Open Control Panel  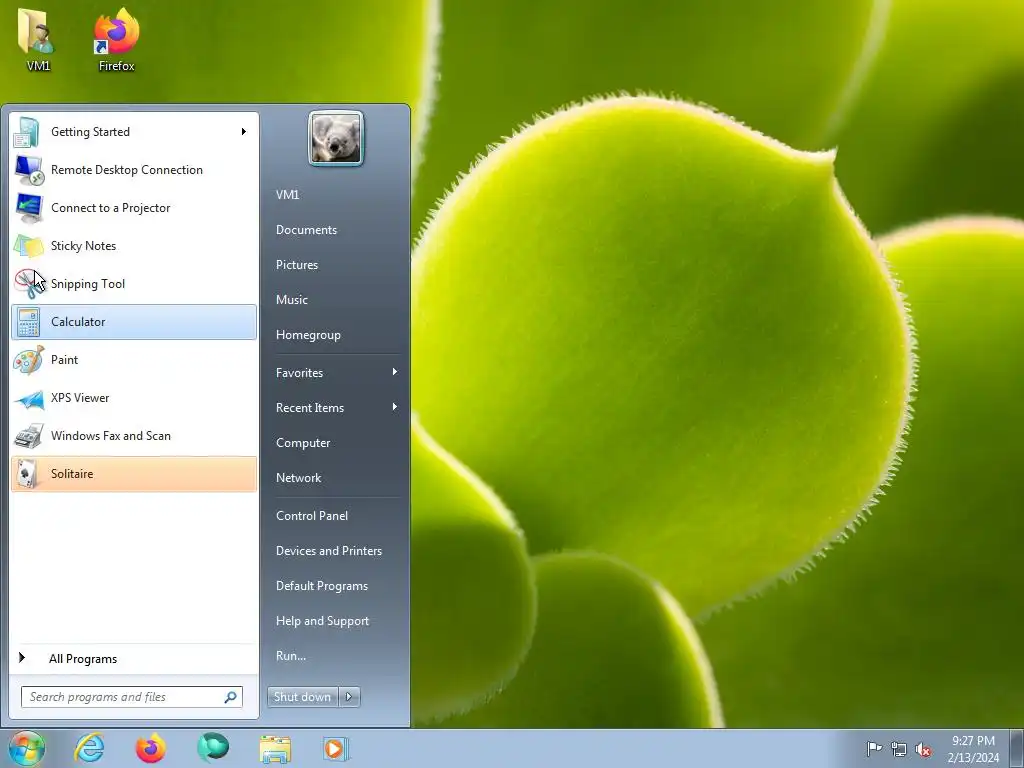click(x=312, y=516)
